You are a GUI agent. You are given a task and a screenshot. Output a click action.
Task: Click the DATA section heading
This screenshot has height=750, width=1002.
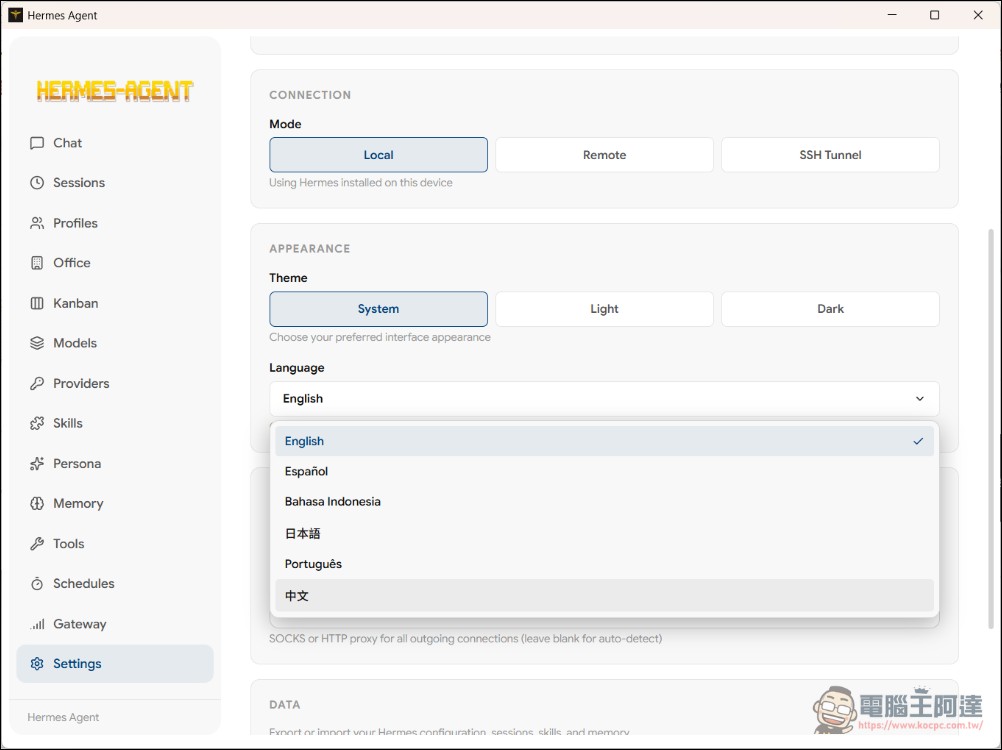click(284, 705)
